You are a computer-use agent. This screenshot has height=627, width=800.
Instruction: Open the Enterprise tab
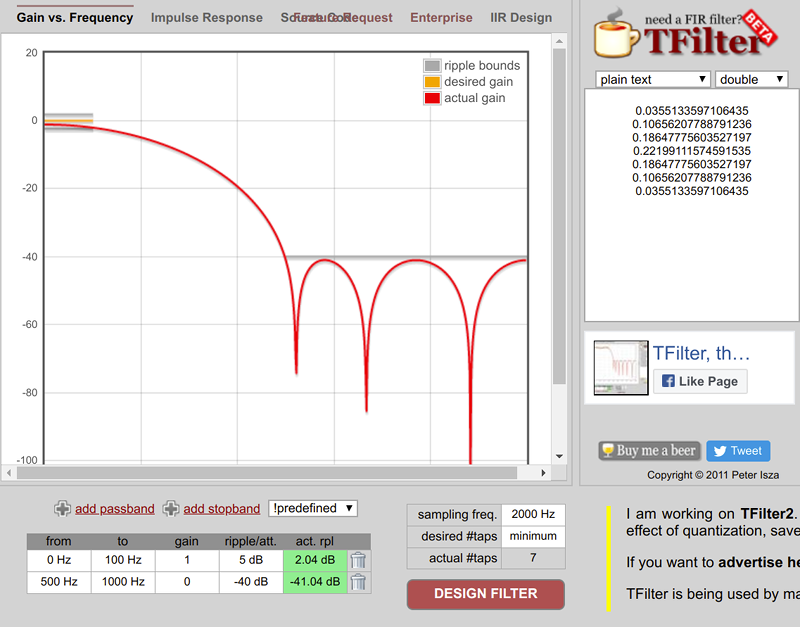[440, 17]
